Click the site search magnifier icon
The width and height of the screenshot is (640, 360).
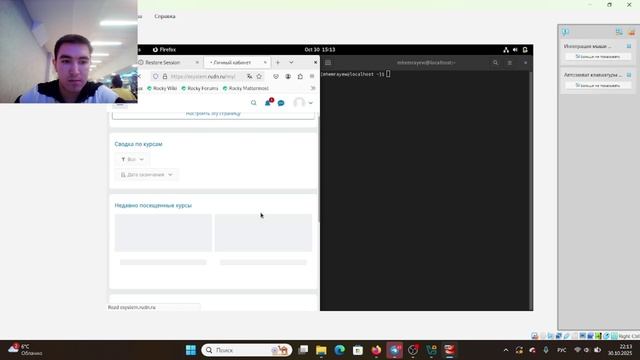(254, 103)
